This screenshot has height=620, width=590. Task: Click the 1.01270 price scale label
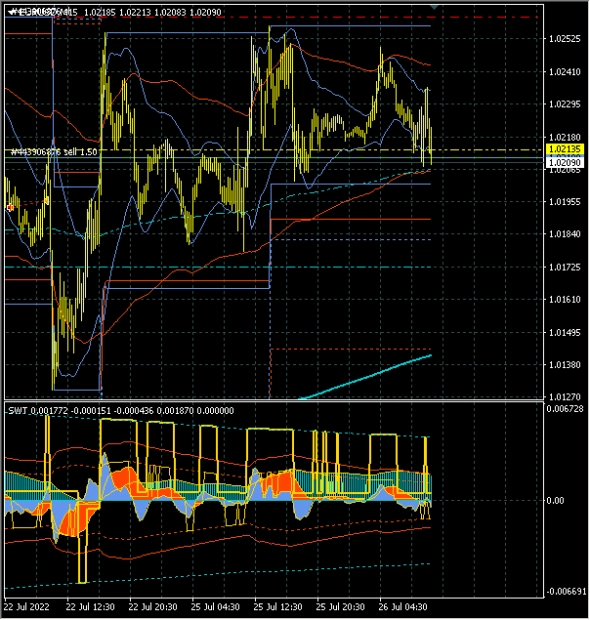click(565, 397)
